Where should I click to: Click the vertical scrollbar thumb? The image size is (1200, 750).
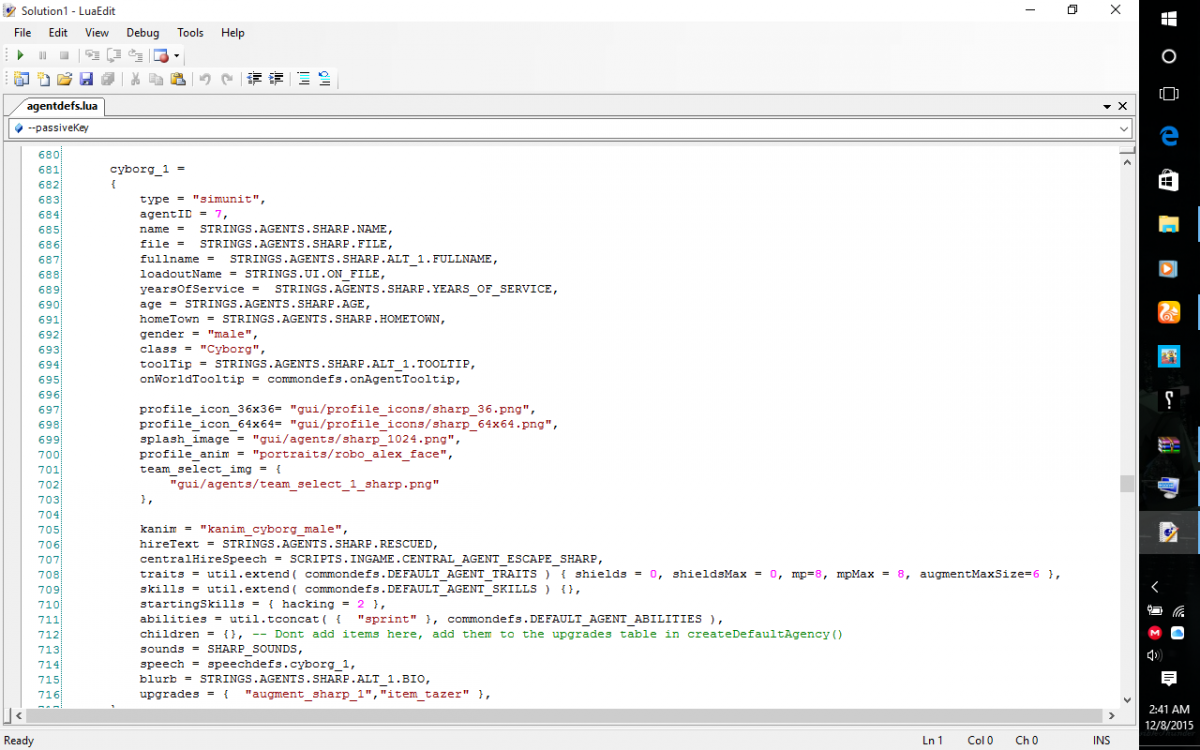click(1127, 484)
